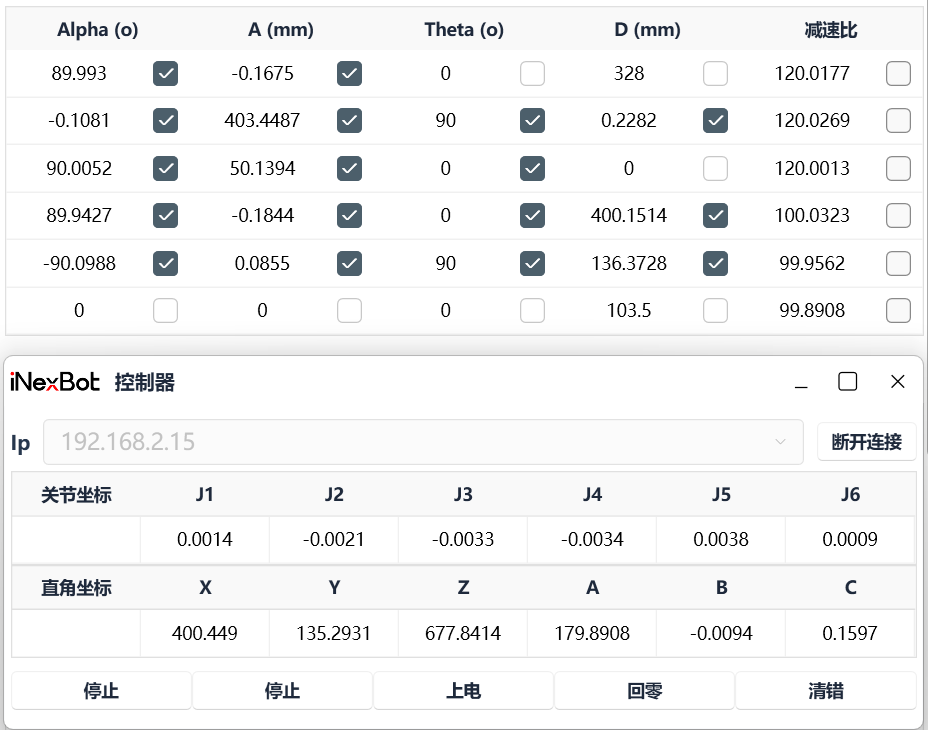The width and height of the screenshot is (928, 730).
Task: Click the ratio value 100.0323 cell
Action: click(812, 216)
